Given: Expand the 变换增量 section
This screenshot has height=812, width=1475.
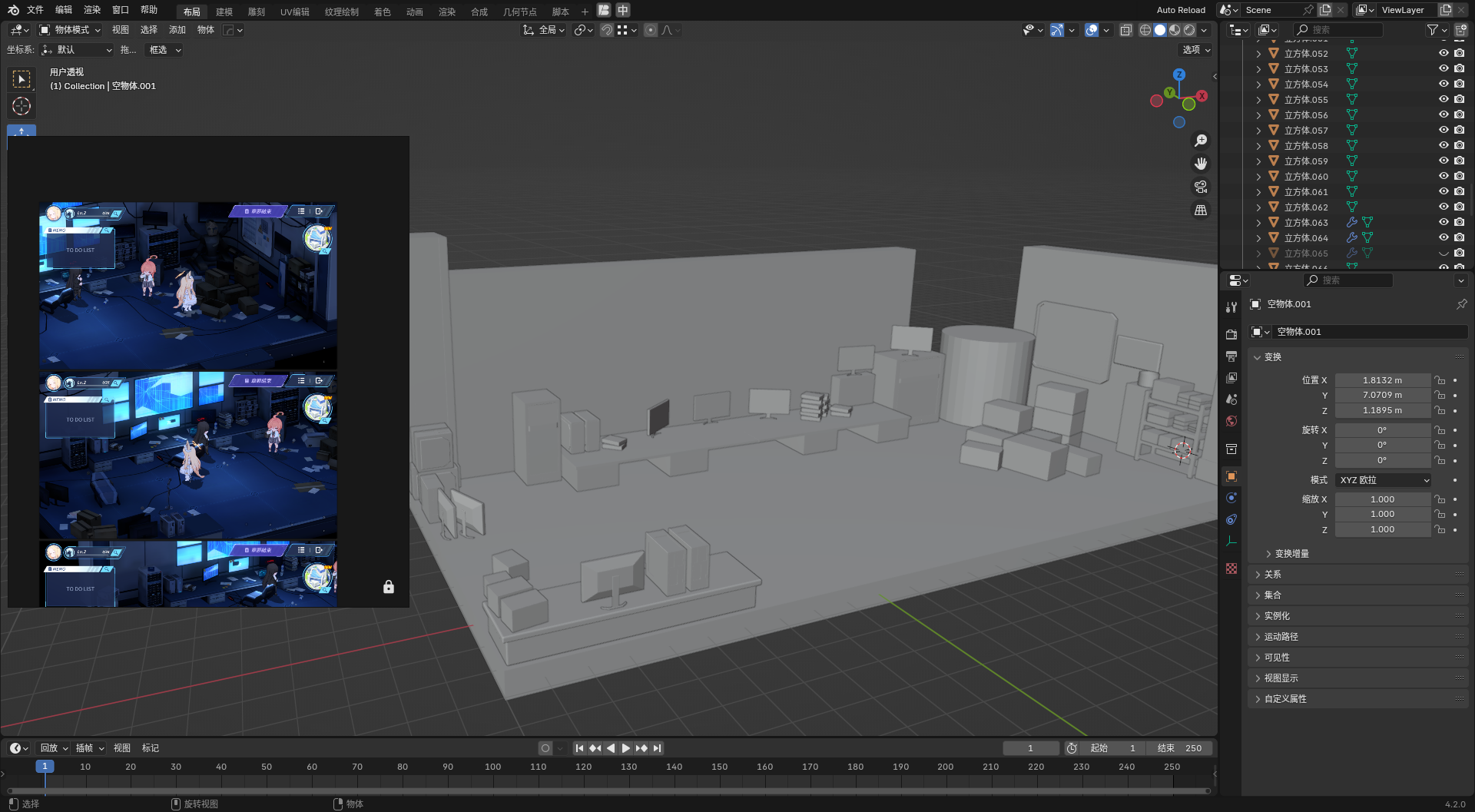Looking at the screenshot, I should [x=1291, y=554].
